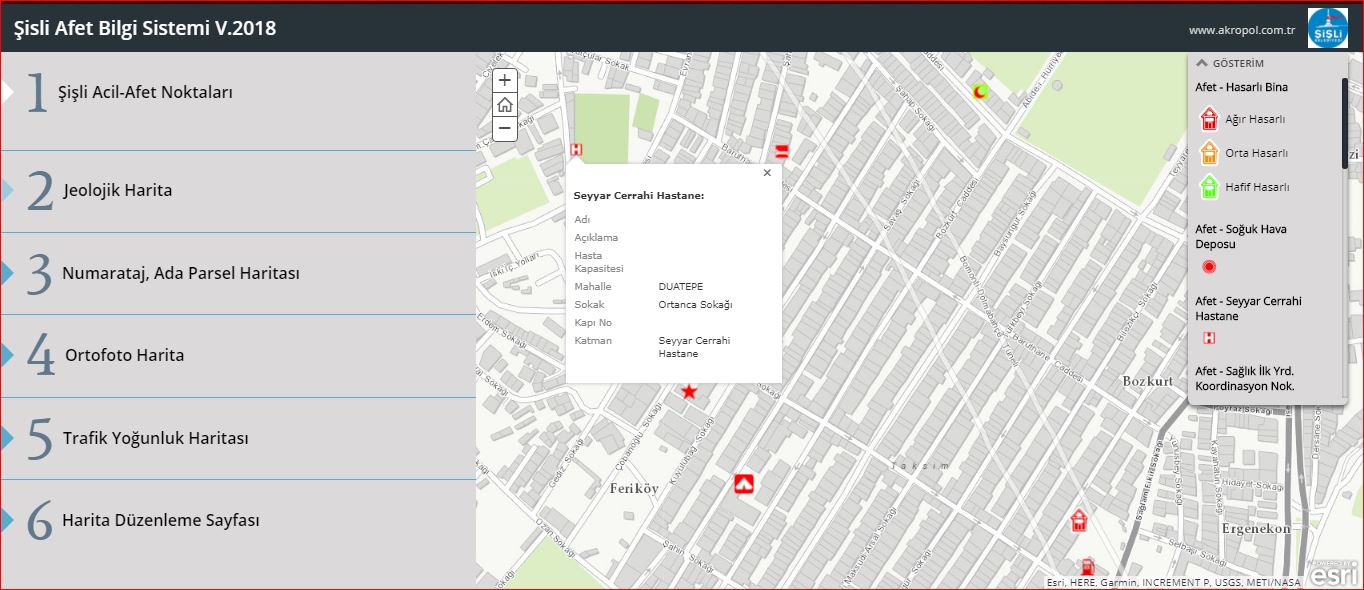
Task: Switch to Trafik Yoğunluk Haritası
Action: coord(155,438)
